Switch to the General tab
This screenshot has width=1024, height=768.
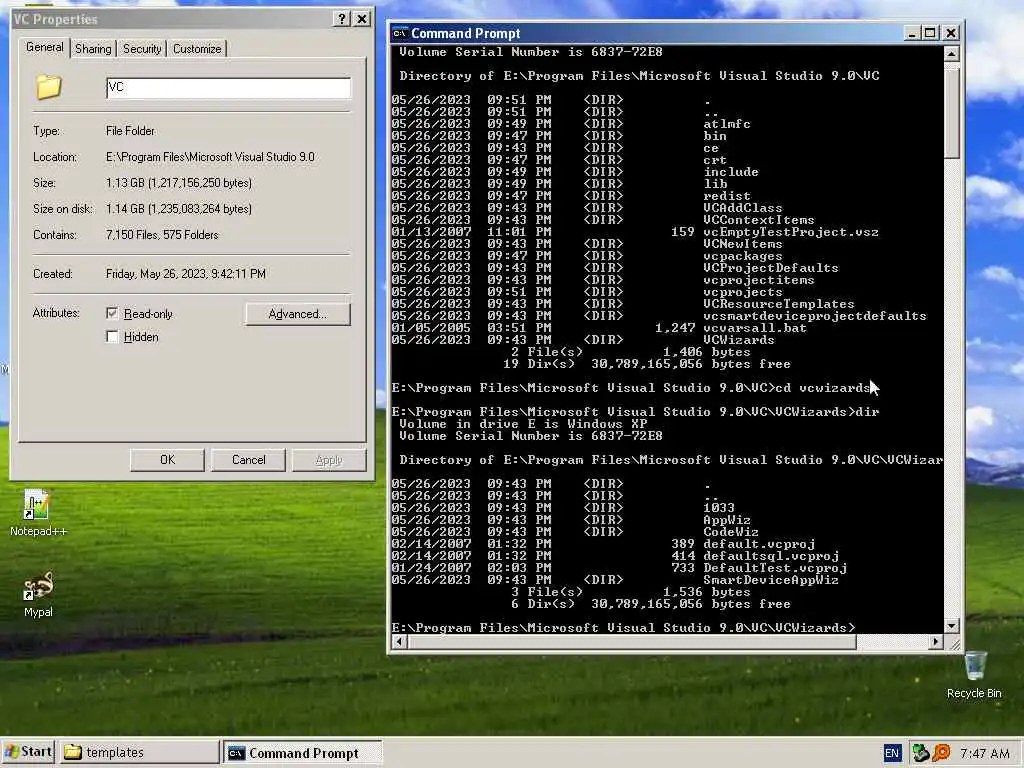(44, 47)
